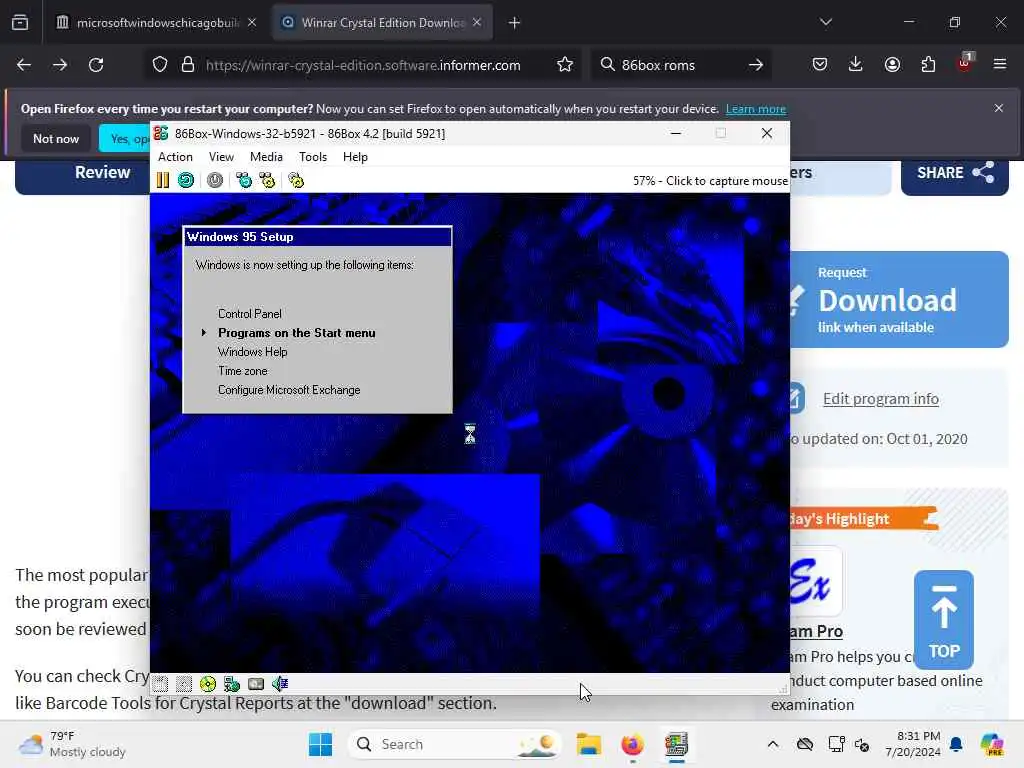Open 86Box Action menu
This screenshot has width=1024, height=768.
(175, 157)
